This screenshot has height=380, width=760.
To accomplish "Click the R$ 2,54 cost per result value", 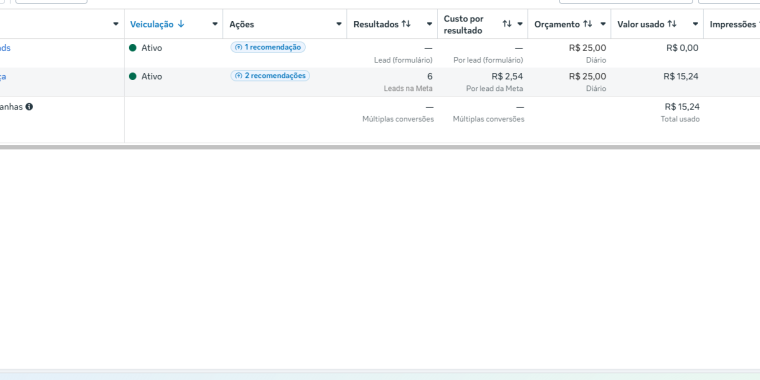I will pyautogui.click(x=507, y=76).
